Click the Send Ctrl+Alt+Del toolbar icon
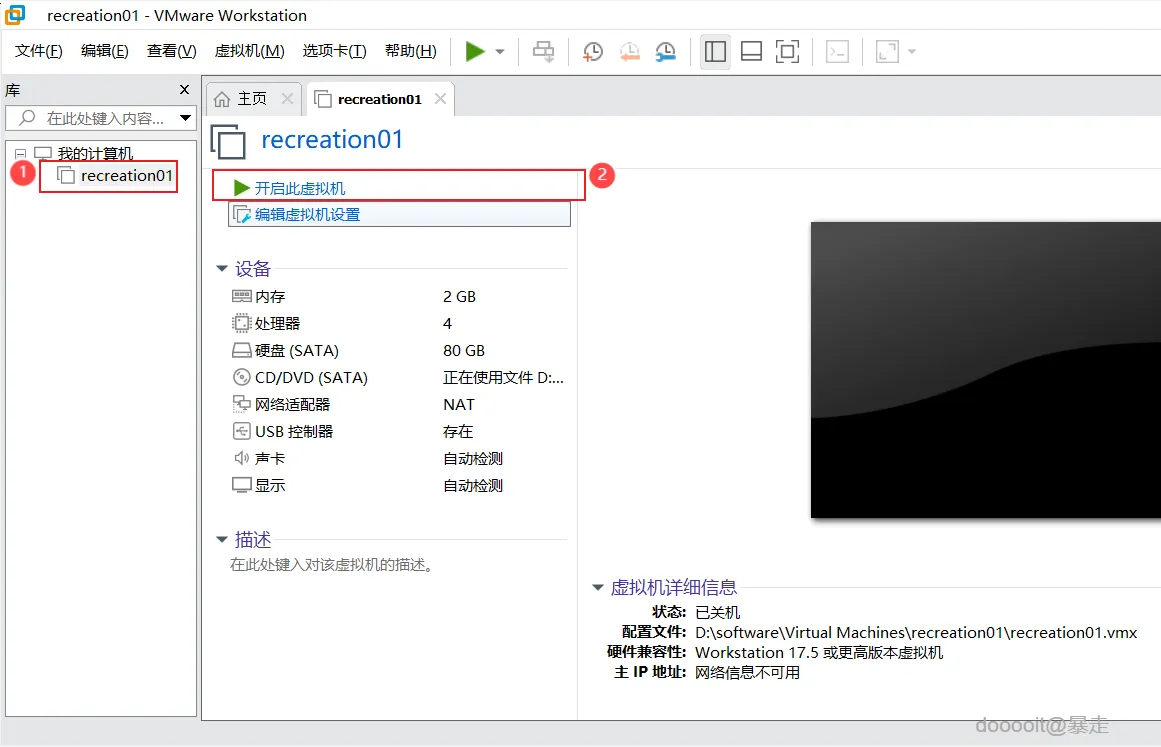The height and width of the screenshot is (747, 1161). (x=544, y=52)
